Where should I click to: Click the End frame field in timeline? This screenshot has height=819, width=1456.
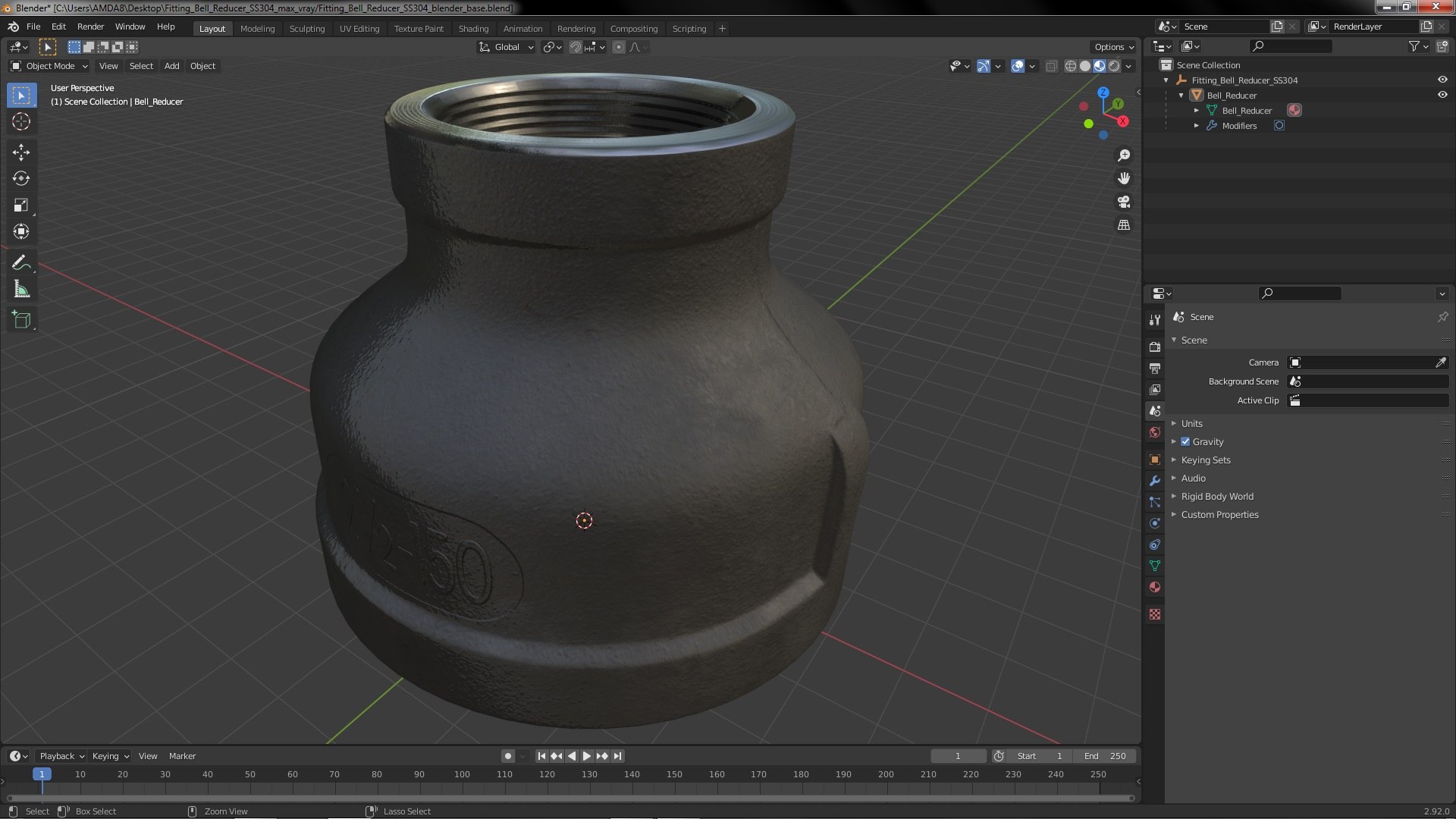pos(1105,756)
